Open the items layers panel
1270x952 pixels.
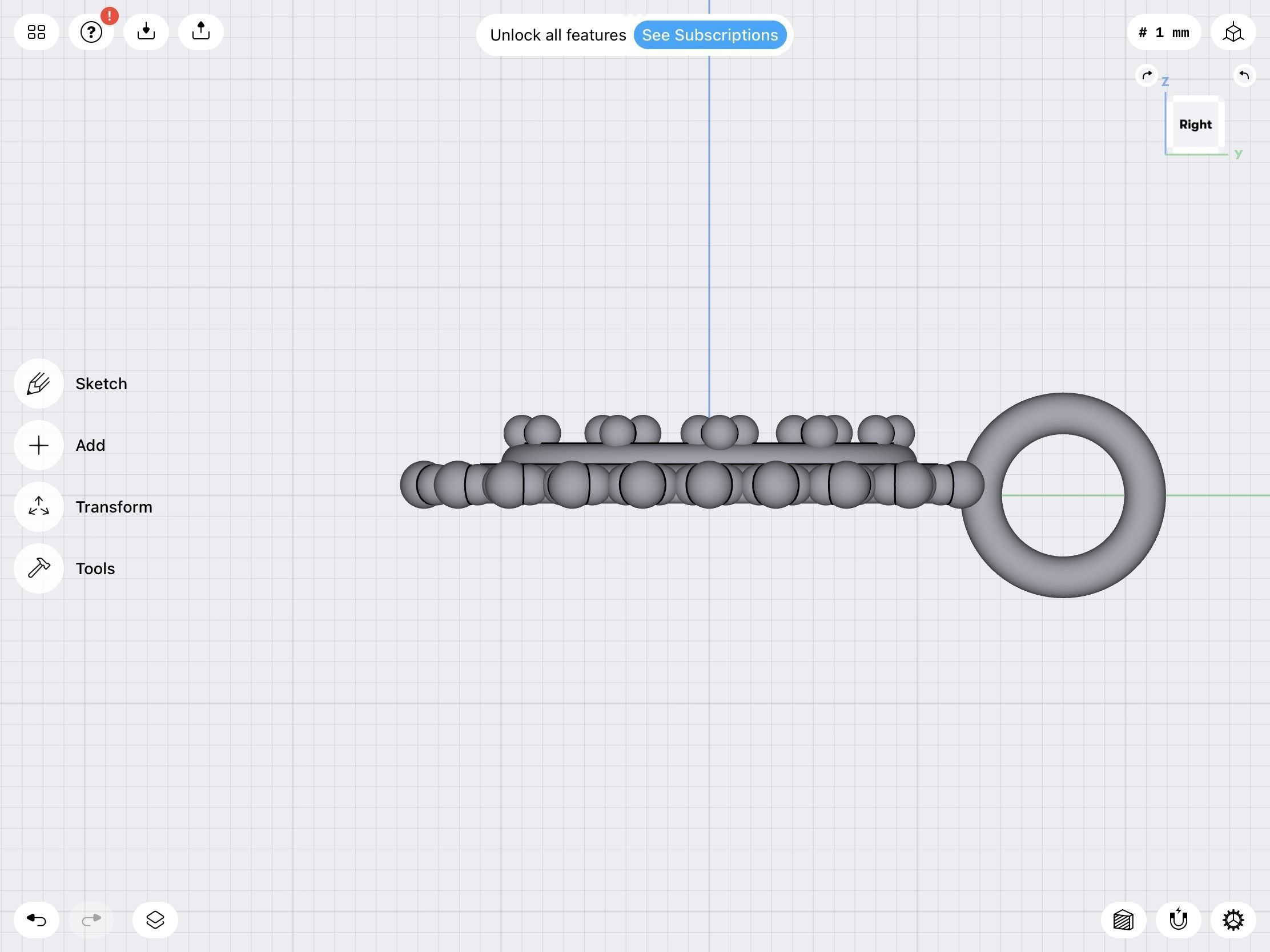point(155,920)
